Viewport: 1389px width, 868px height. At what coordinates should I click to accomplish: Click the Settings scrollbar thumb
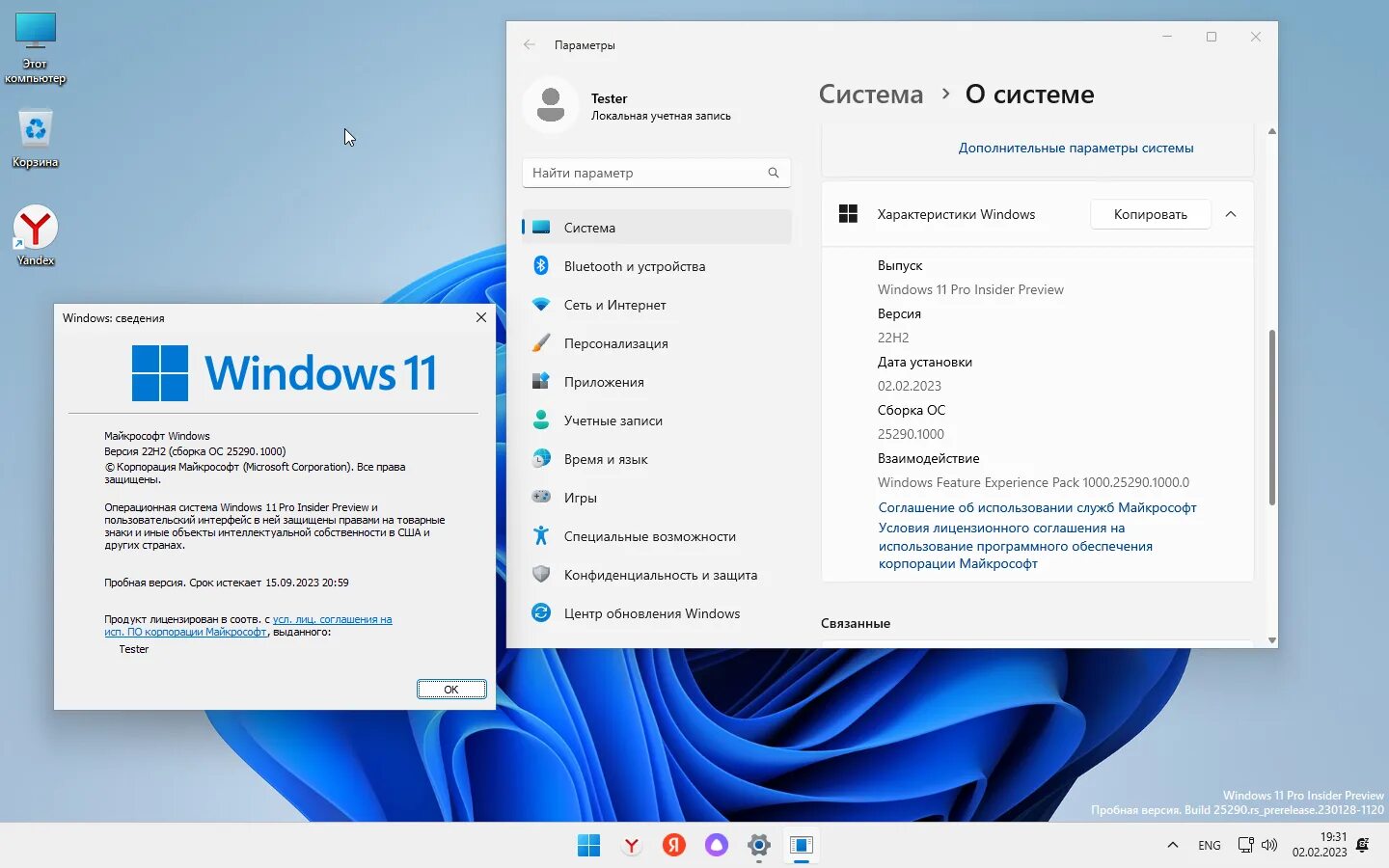[1271, 417]
